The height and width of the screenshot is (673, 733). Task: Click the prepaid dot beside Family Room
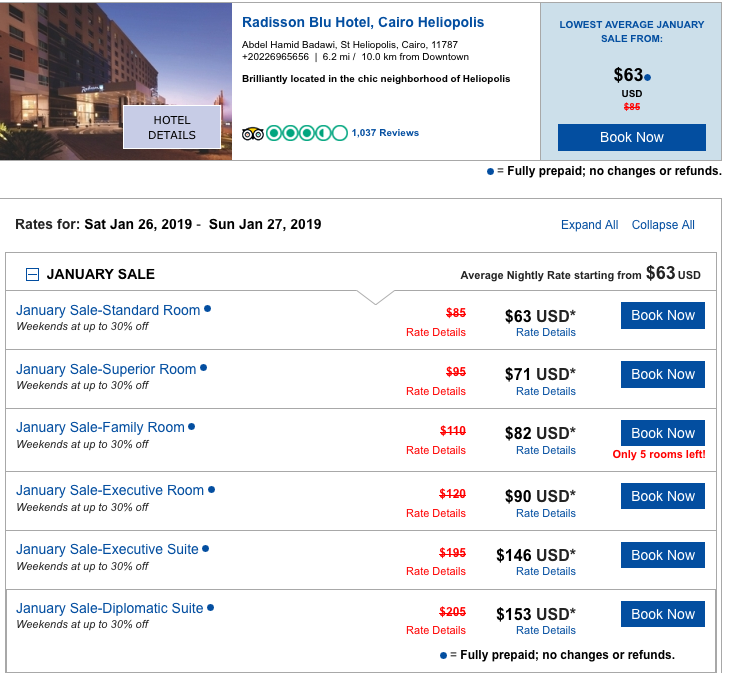192,426
